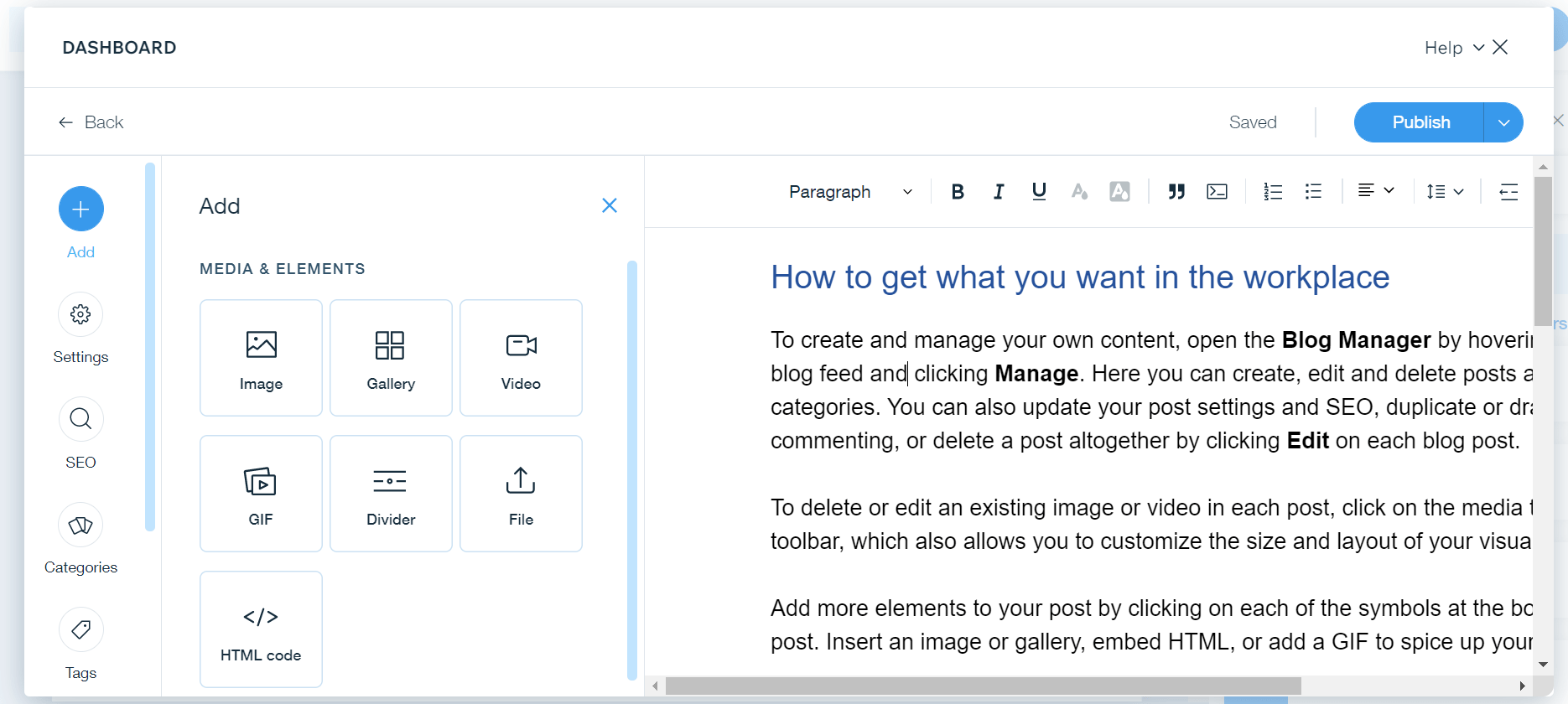Close the Dashboard window

(x=1500, y=47)
